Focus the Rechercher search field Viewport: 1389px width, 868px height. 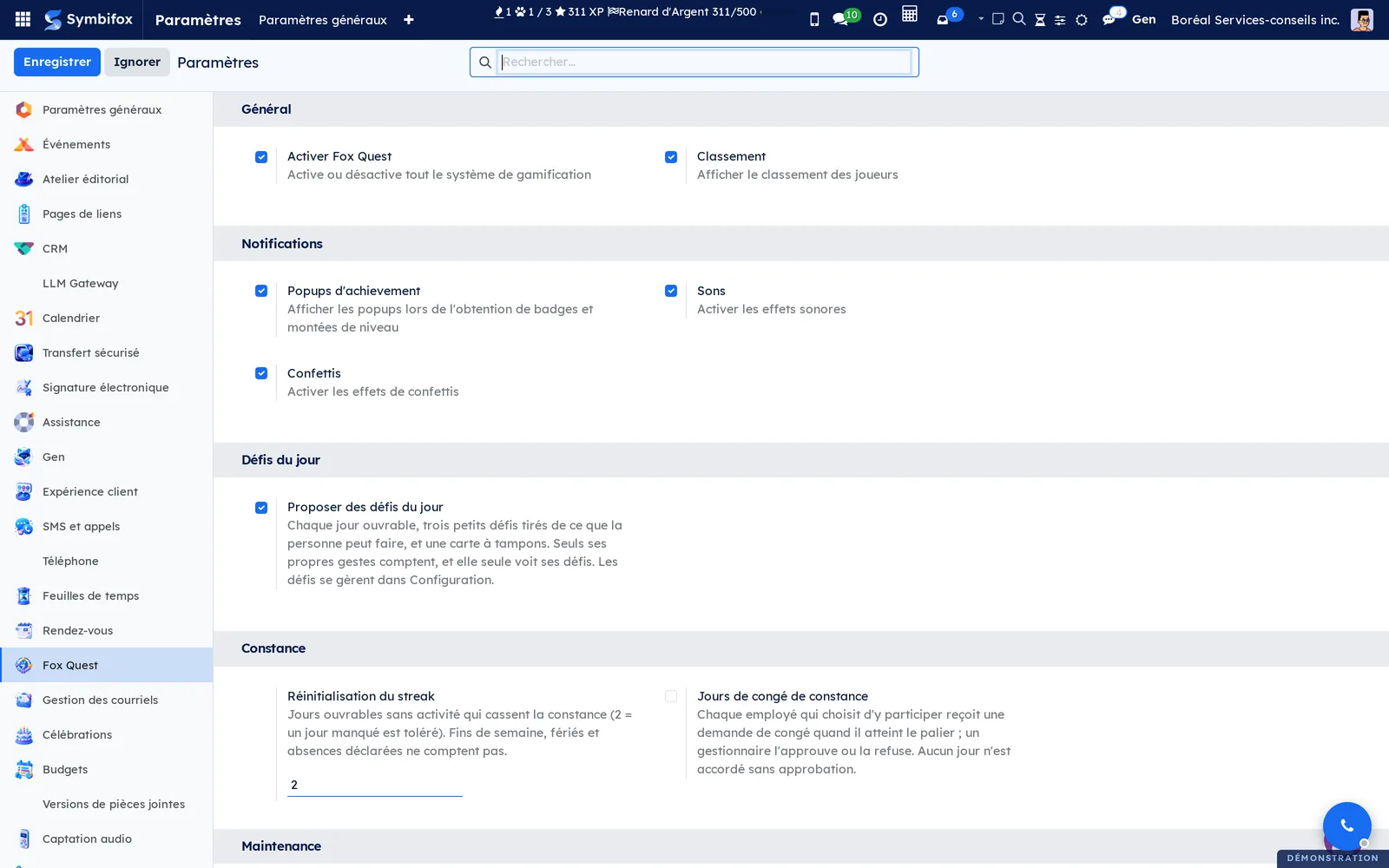[705, 62]
